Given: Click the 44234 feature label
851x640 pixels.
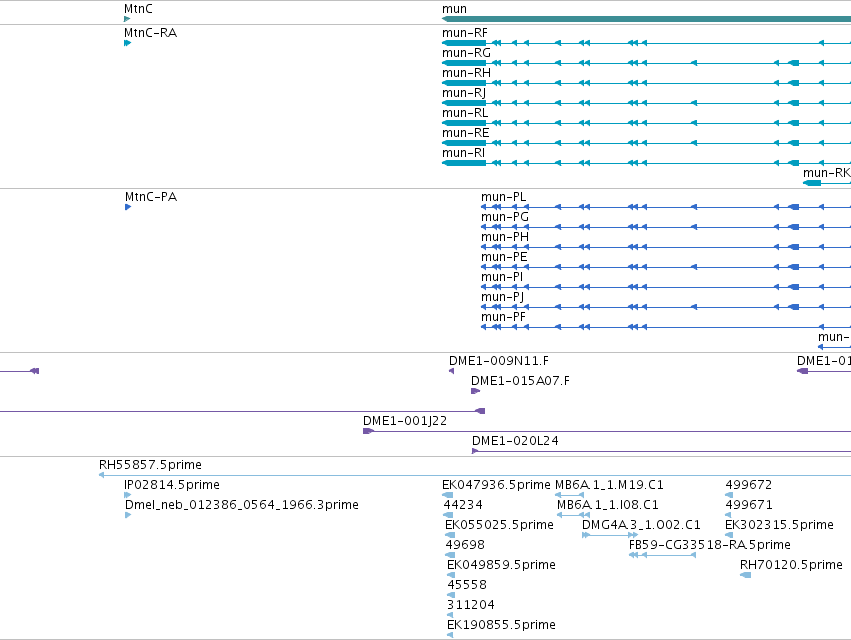Looking at the screenshot, I should click(463, 505).
